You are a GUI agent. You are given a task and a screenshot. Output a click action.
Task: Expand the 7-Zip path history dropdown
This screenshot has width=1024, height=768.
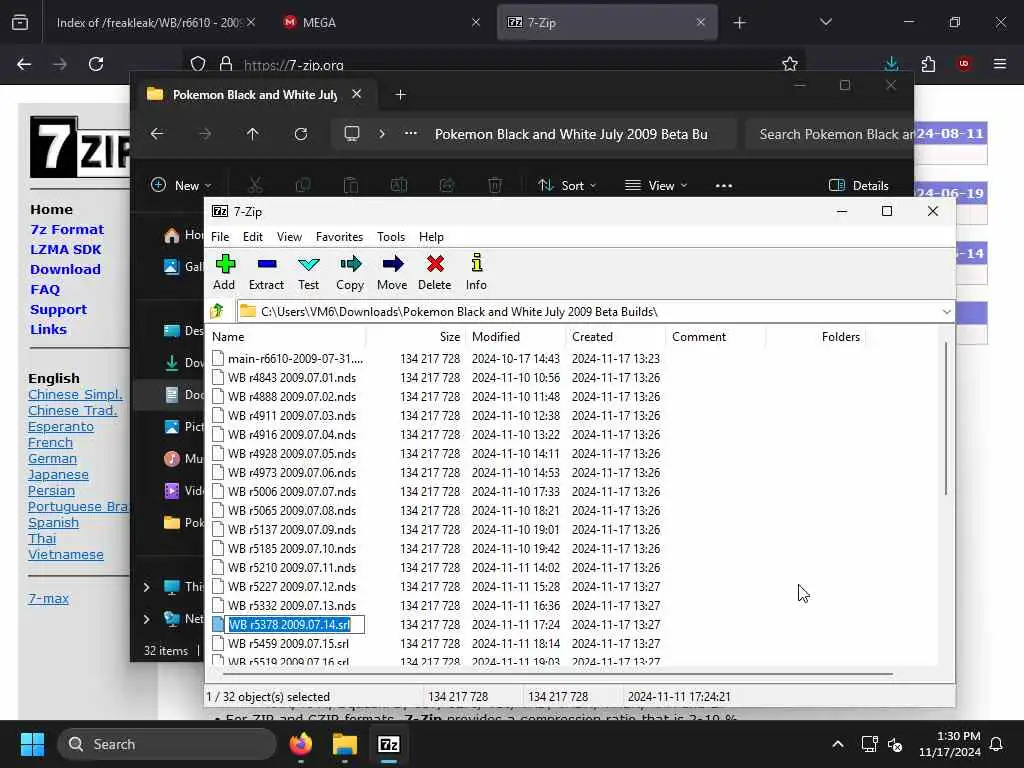click(946, 312)
